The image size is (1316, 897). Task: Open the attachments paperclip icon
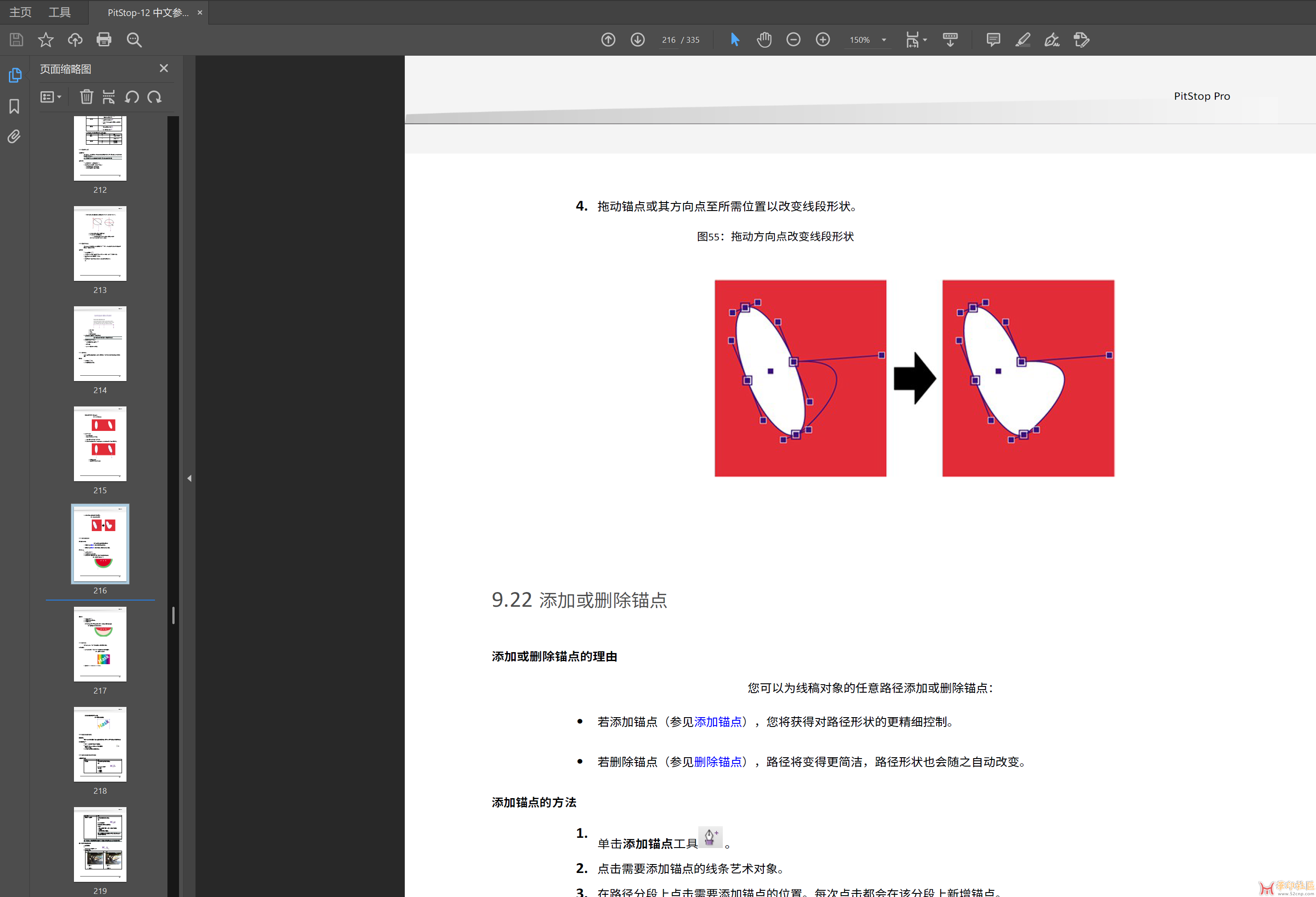coord(14,136)
